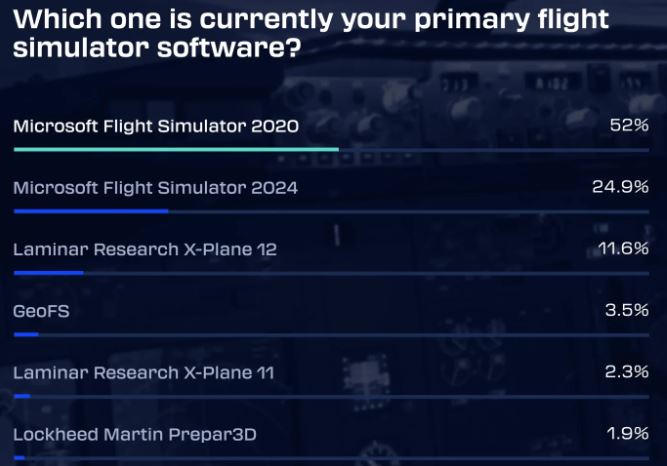Select Laminar Research X-Plane 11 option
667x466 pixels.
[143, 373]
